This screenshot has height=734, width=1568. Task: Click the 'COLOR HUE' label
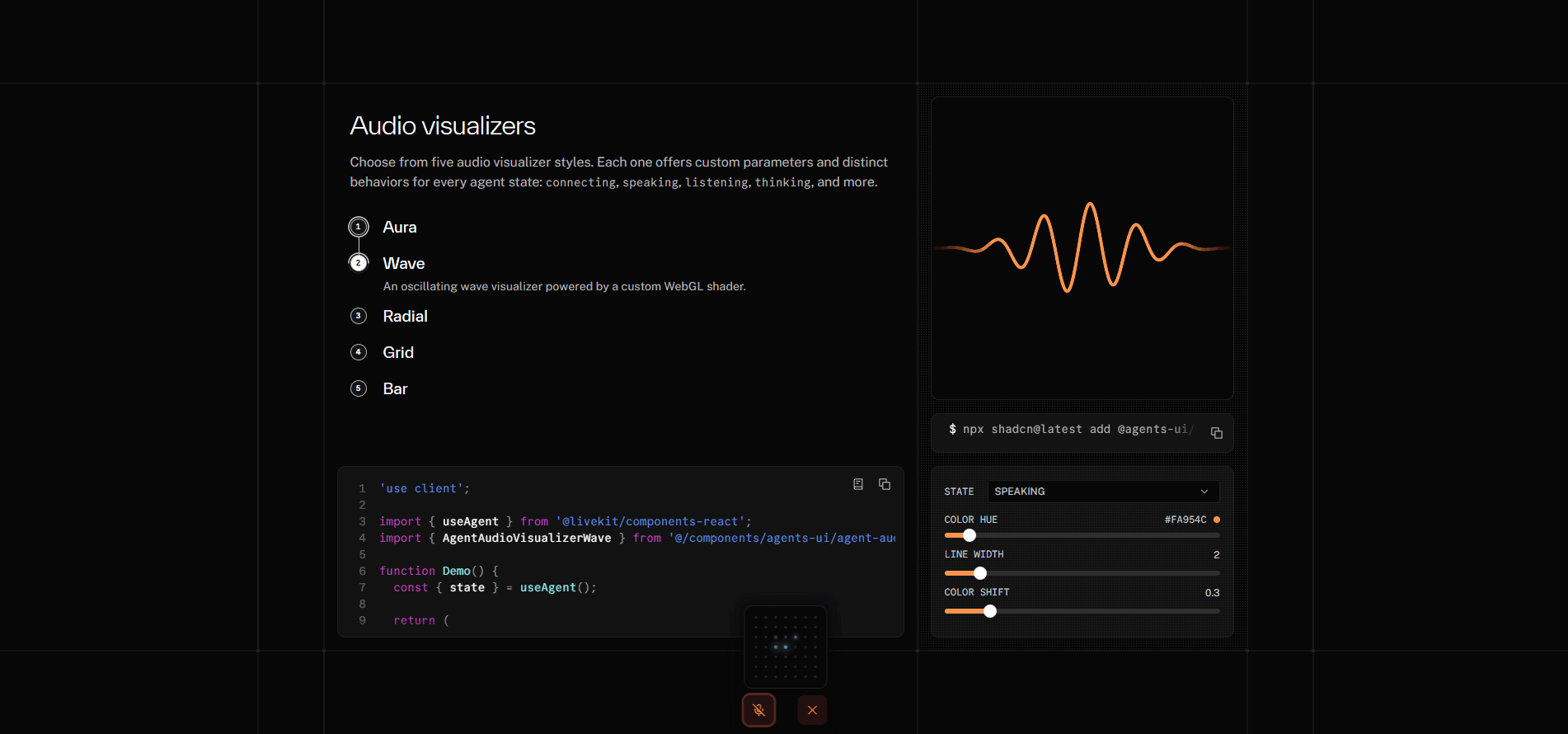coord(971,520)
